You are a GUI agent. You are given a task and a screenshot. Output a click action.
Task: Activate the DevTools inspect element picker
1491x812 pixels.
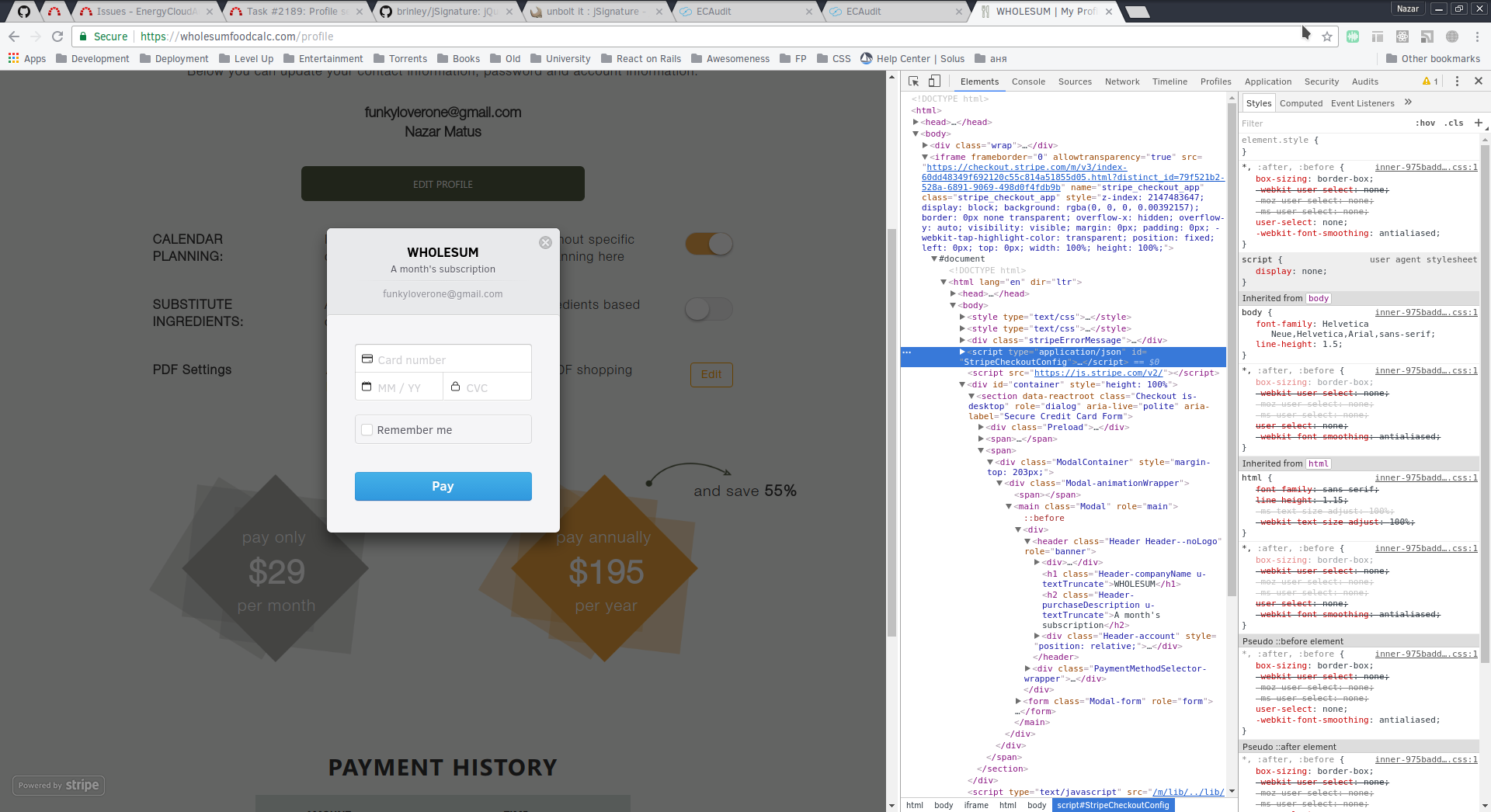[x=914, y=82]
